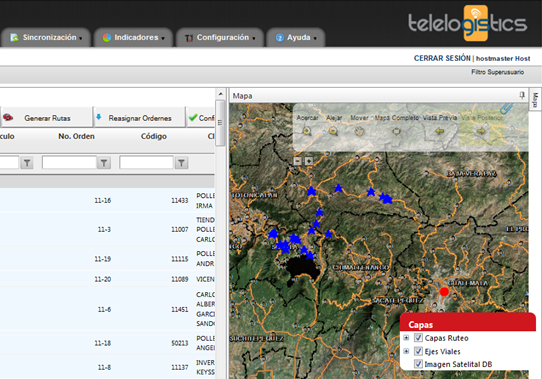This screenshot has width=542, height=379.
Task: Select the Mover hand pan tool
Action: 359,131
